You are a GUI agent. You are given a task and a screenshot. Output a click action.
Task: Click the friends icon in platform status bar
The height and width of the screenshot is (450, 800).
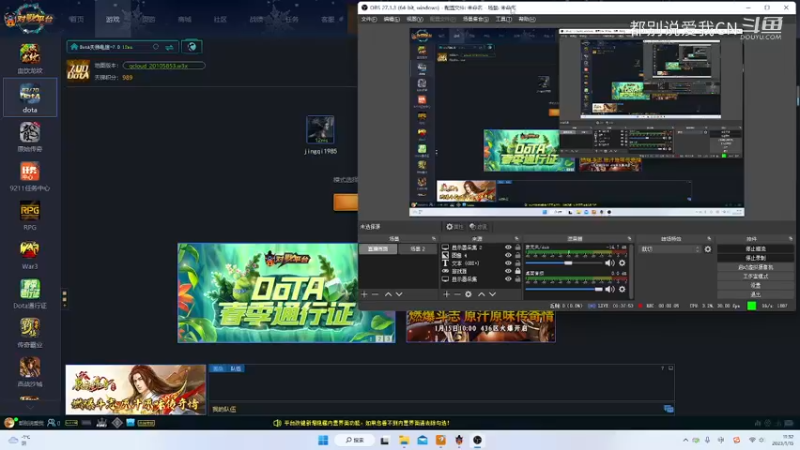click(51, 422)
